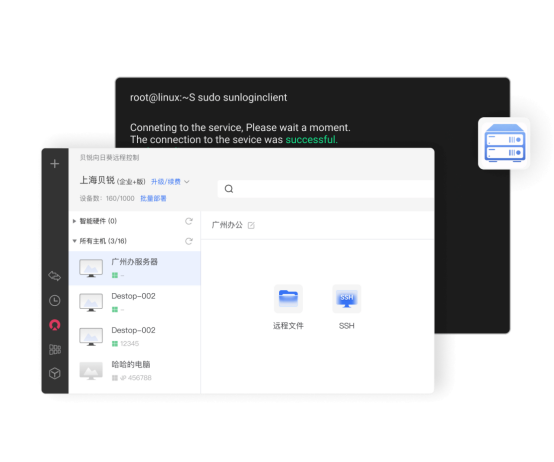Select the first Destop-002 host without ID
Viewport: 554px width, 462px height.
[x=135, y=302]
